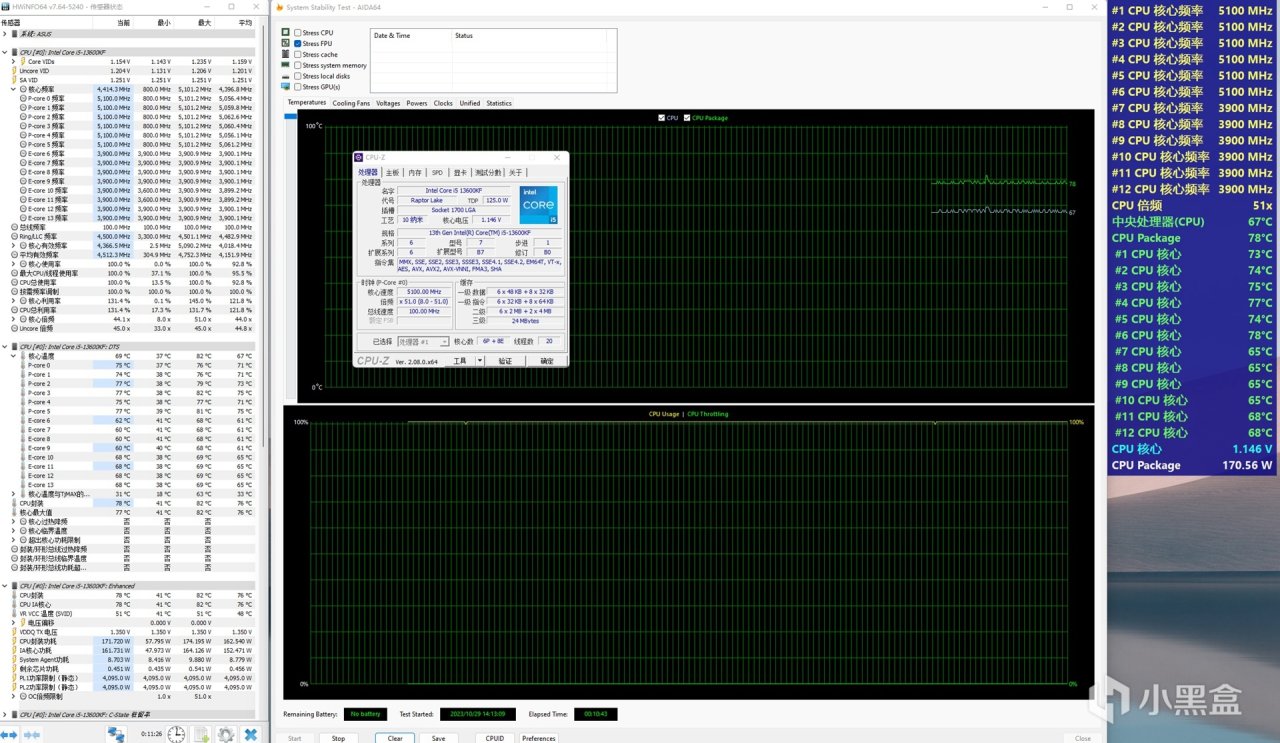Open the Statistics tab
Screen dimensions: 1280x743
click(499, 103)
